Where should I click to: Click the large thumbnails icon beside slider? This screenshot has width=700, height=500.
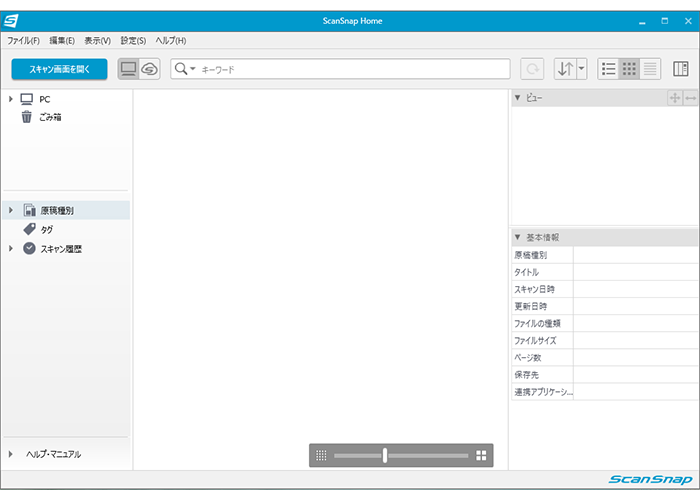(x=481, y=455)
